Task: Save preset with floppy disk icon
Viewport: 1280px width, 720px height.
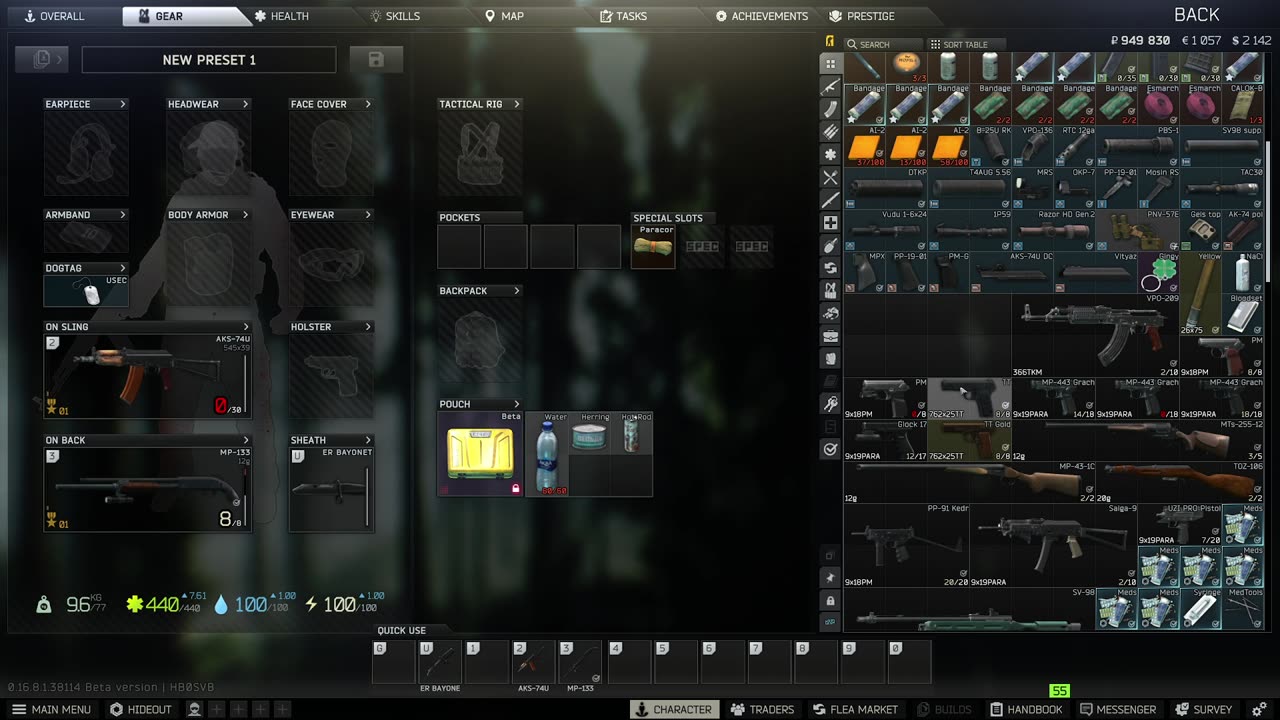Action: (376, 60)
